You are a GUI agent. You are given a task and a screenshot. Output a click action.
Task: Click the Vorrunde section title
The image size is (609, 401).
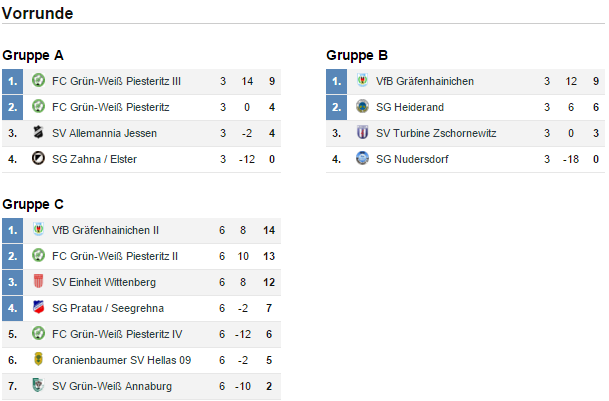tap(36, 12)
